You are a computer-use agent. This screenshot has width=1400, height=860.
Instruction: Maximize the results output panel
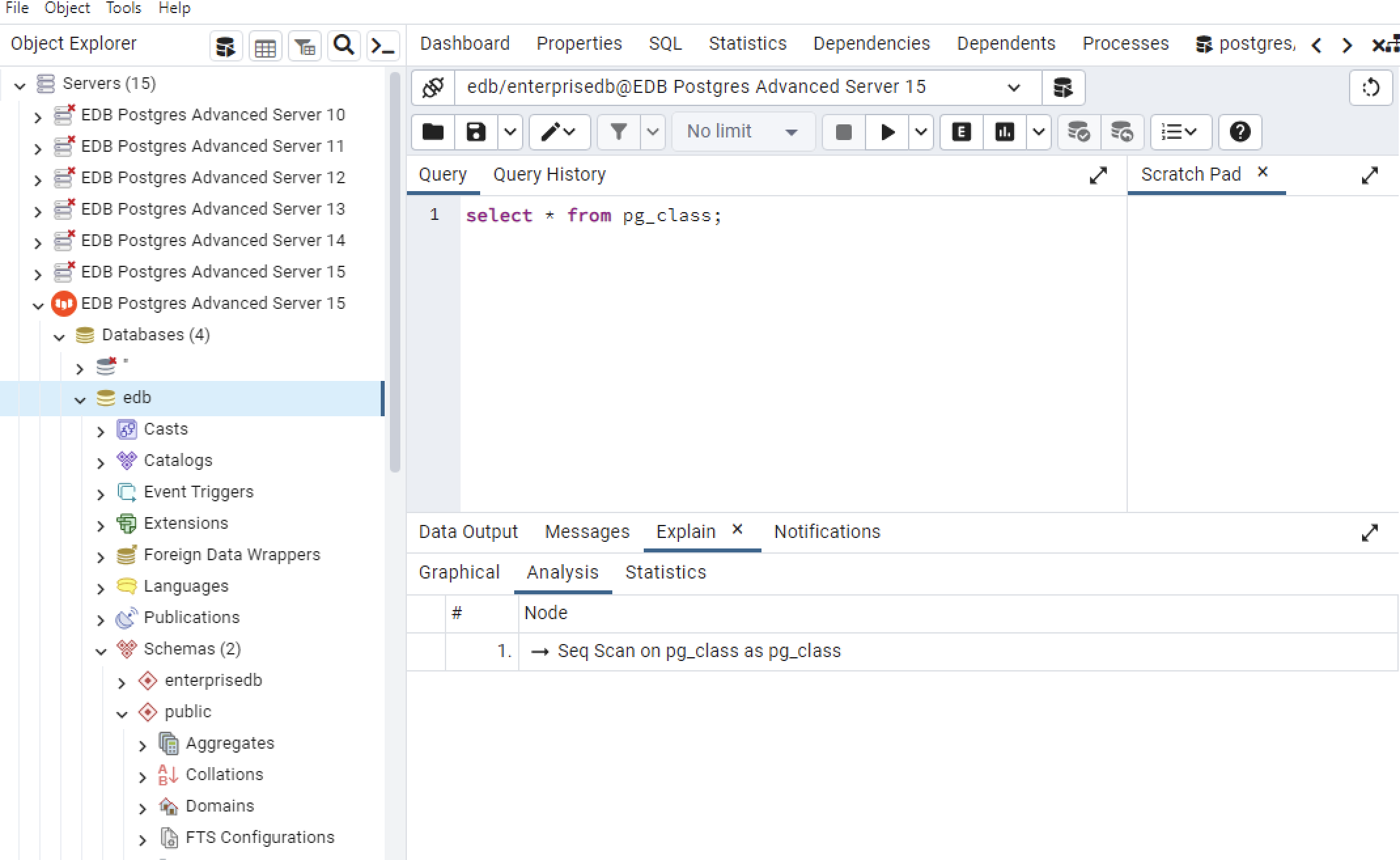[x=1369, y=533]
